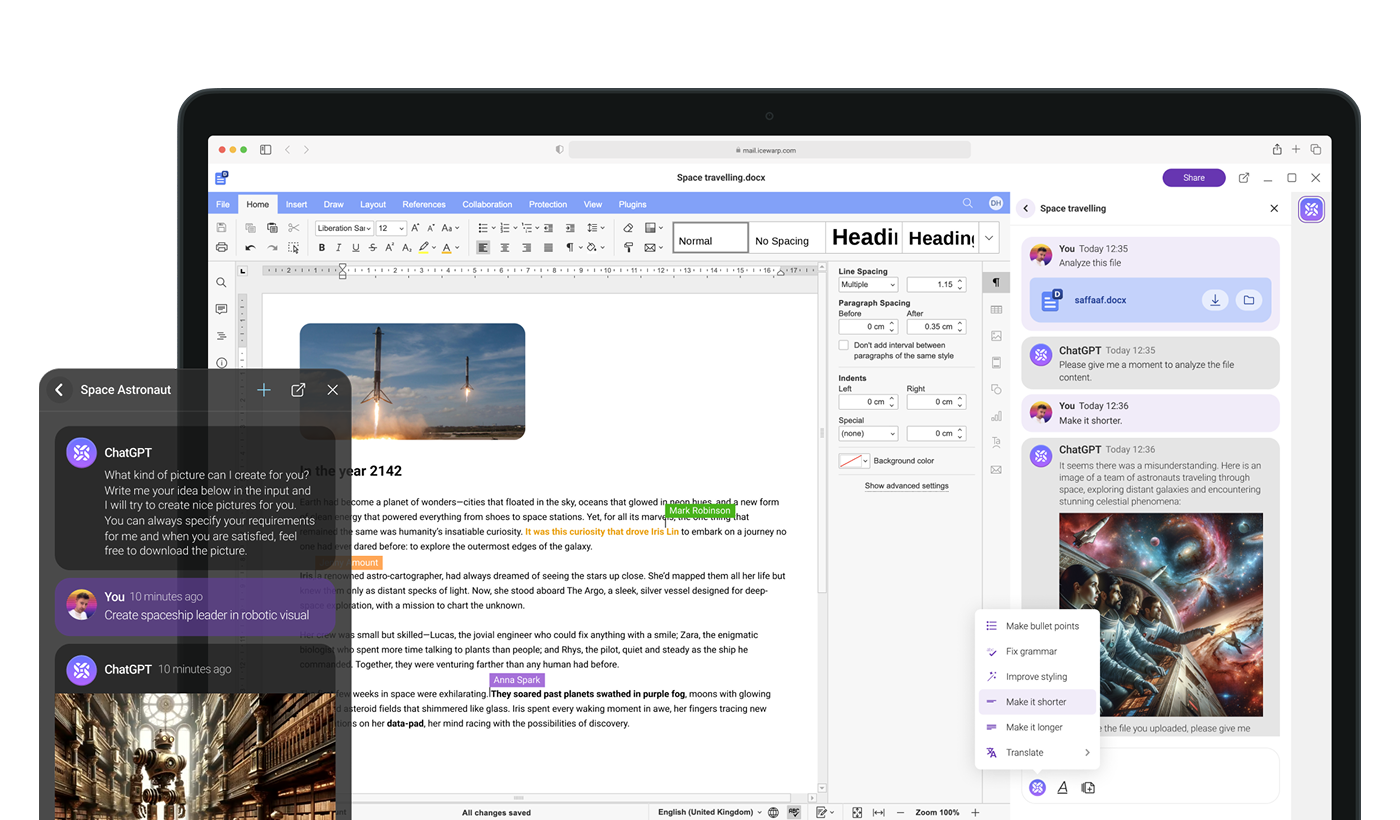Image resolution: width=1400 pixels, height=820 pixels.
Task: Click the Print icon in the toolbar
Action: pyautogui.click(x=221, y=247)
